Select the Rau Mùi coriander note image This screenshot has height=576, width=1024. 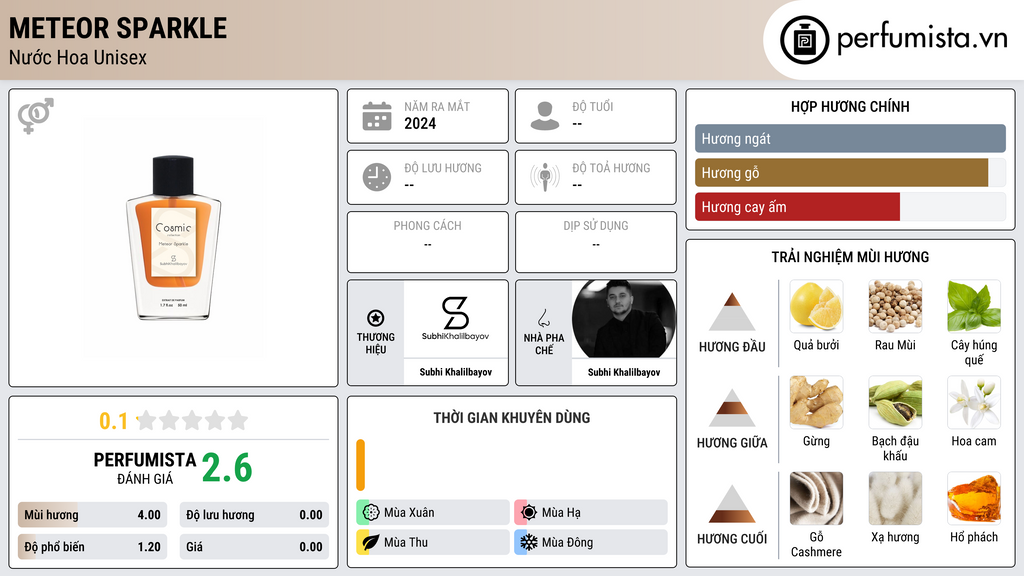coord(895,306)
